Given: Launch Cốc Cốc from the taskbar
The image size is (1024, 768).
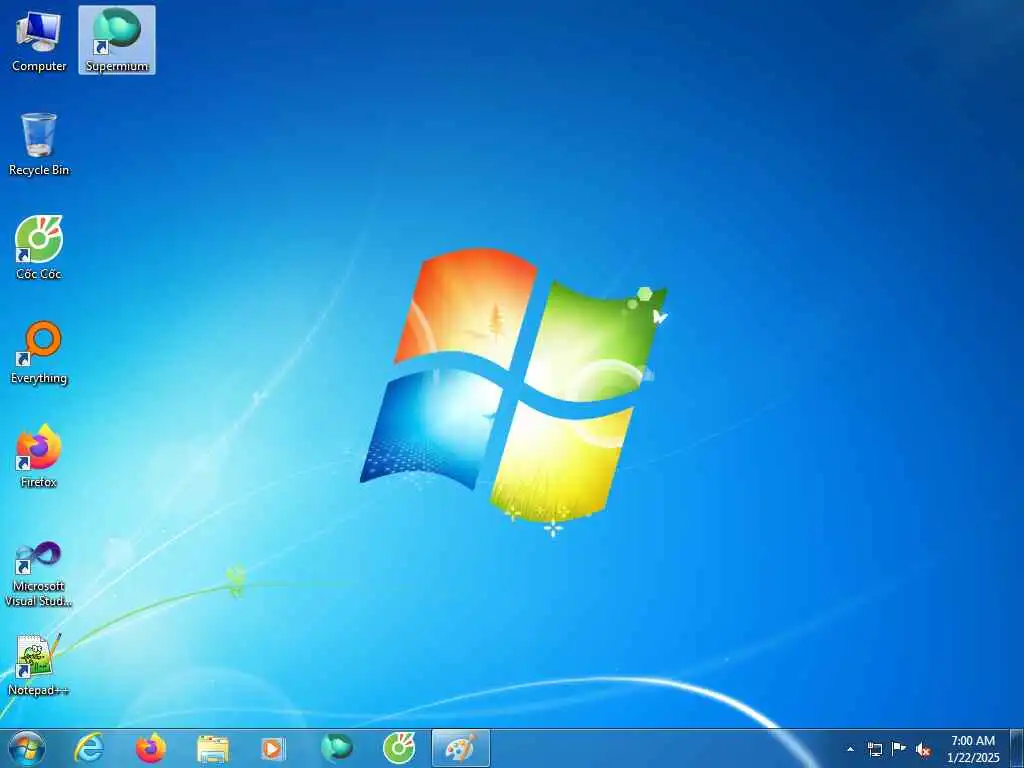Looking at the screenshot, I should 398,748.
